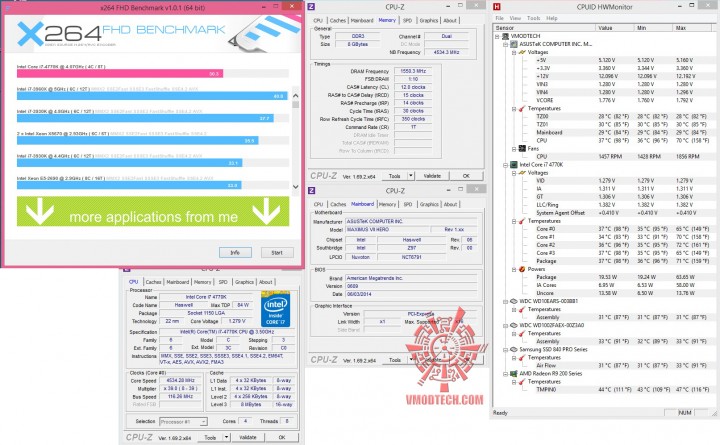Open Tools dropdown arrow in CPU-Z CPU window
Viewport: 720px width, 445px height.
[x=226, y=437]
